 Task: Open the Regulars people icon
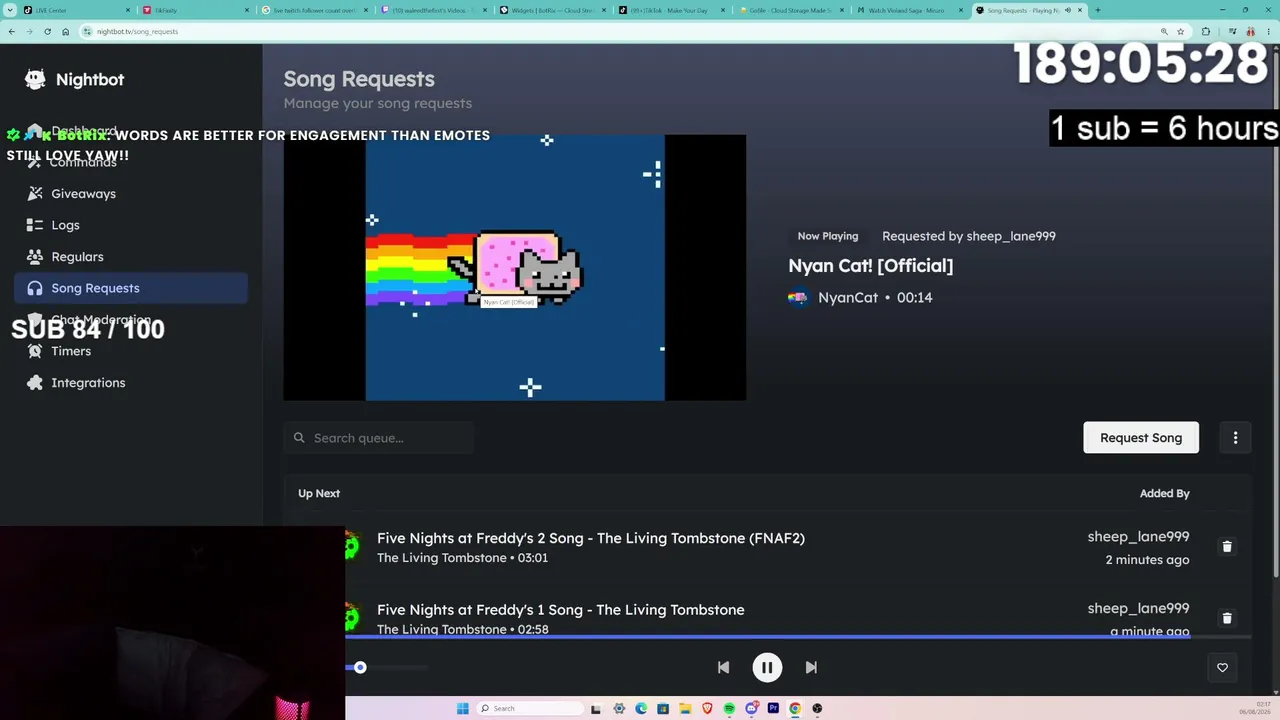click(35, 257)
